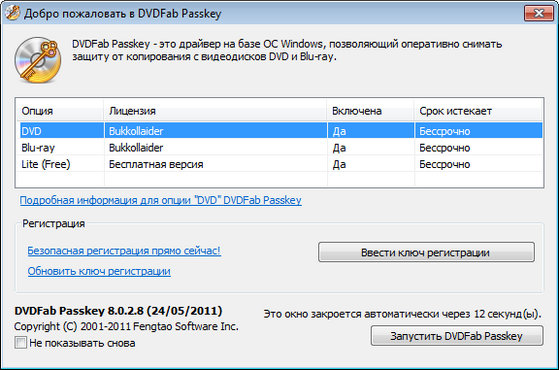Tick the 'Не показывать снова' checkbox

point(20,343)
